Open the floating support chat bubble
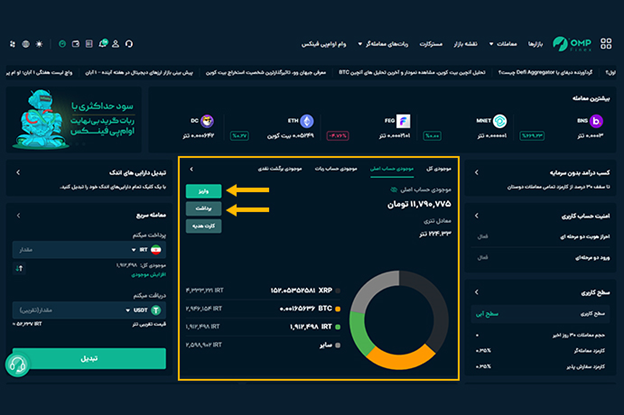 (17, 364)
